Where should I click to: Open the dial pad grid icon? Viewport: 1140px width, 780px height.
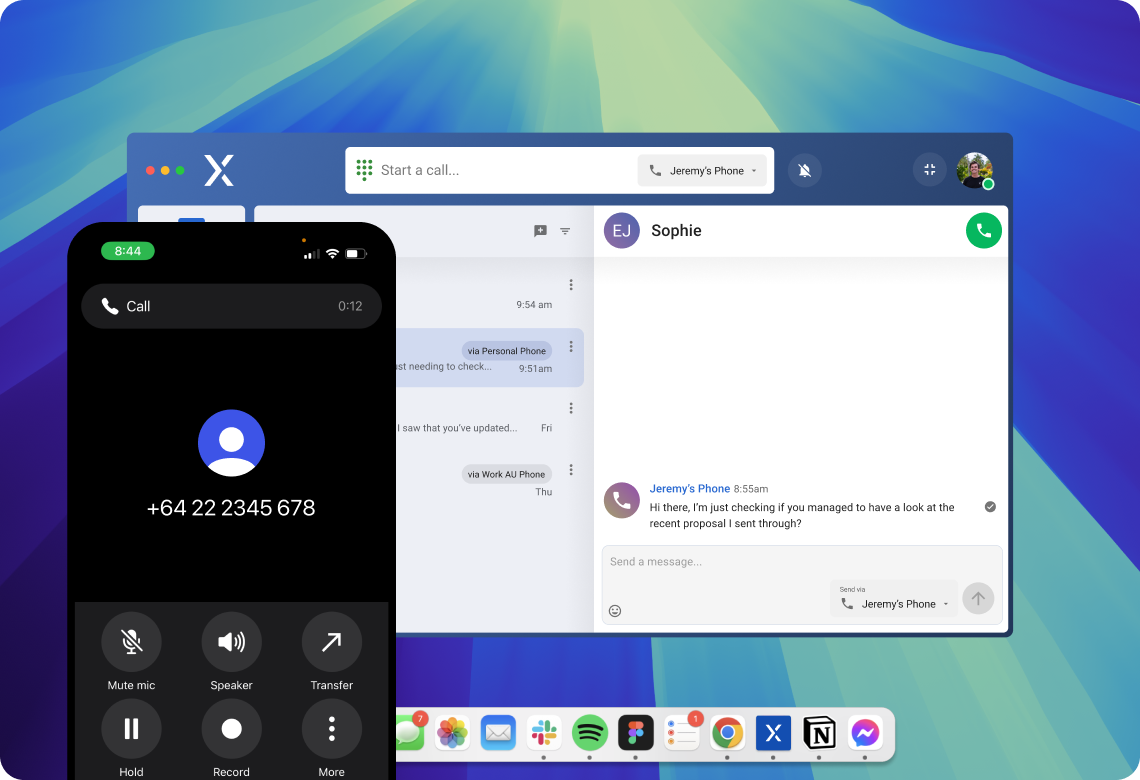pyautogui.click(x=364, y=170)
